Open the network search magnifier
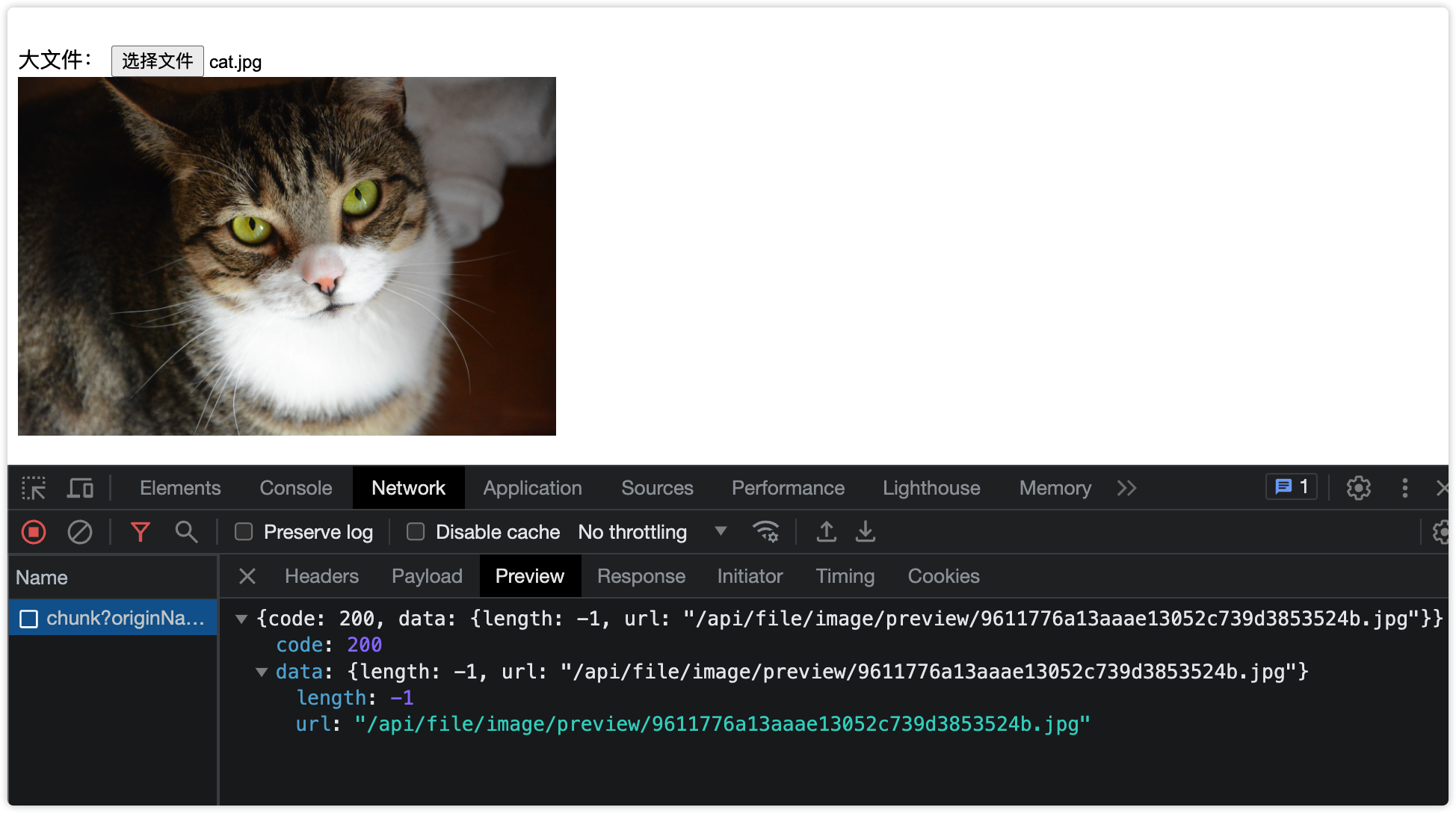1456x813 pixels. pos(186,532)
